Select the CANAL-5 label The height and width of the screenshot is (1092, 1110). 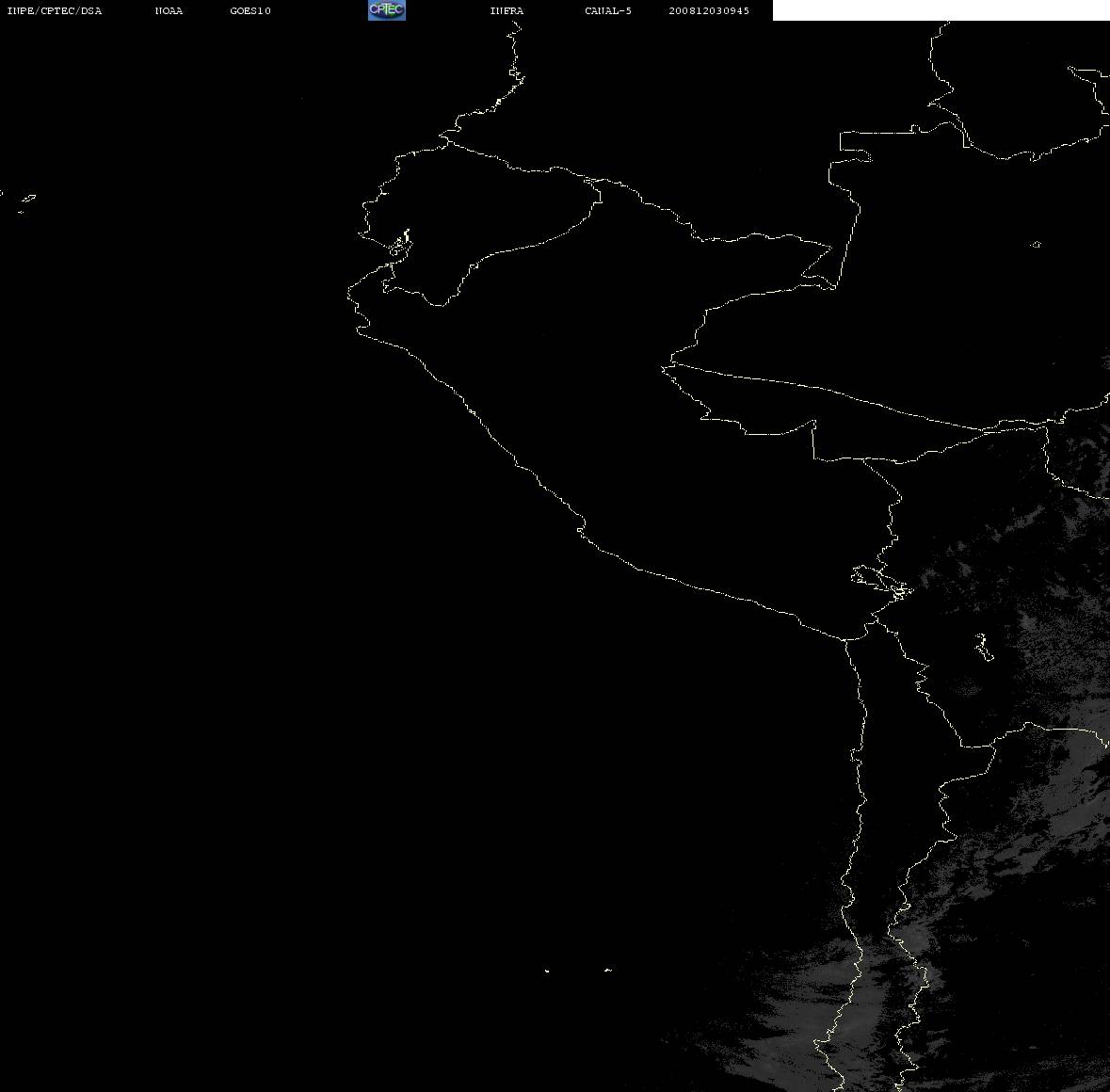coord(608,10)
